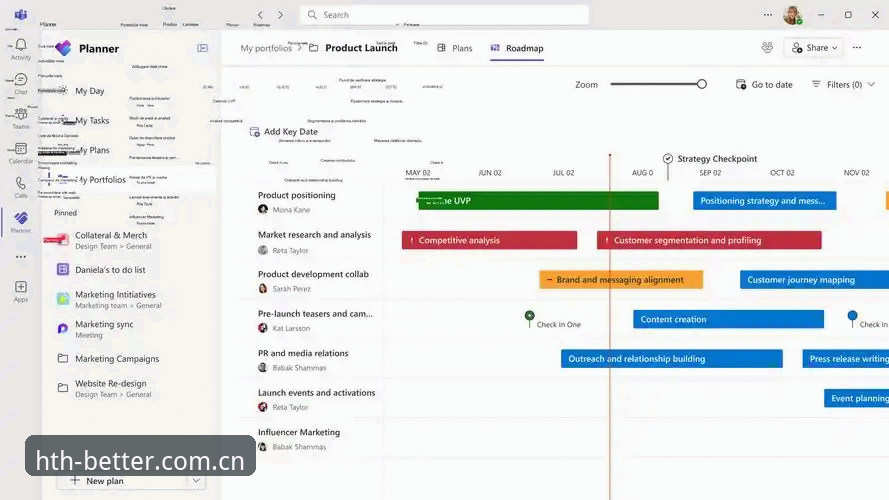
Task: Click the Go to date button
Action: pyautogui.click(x=764, y=84)
